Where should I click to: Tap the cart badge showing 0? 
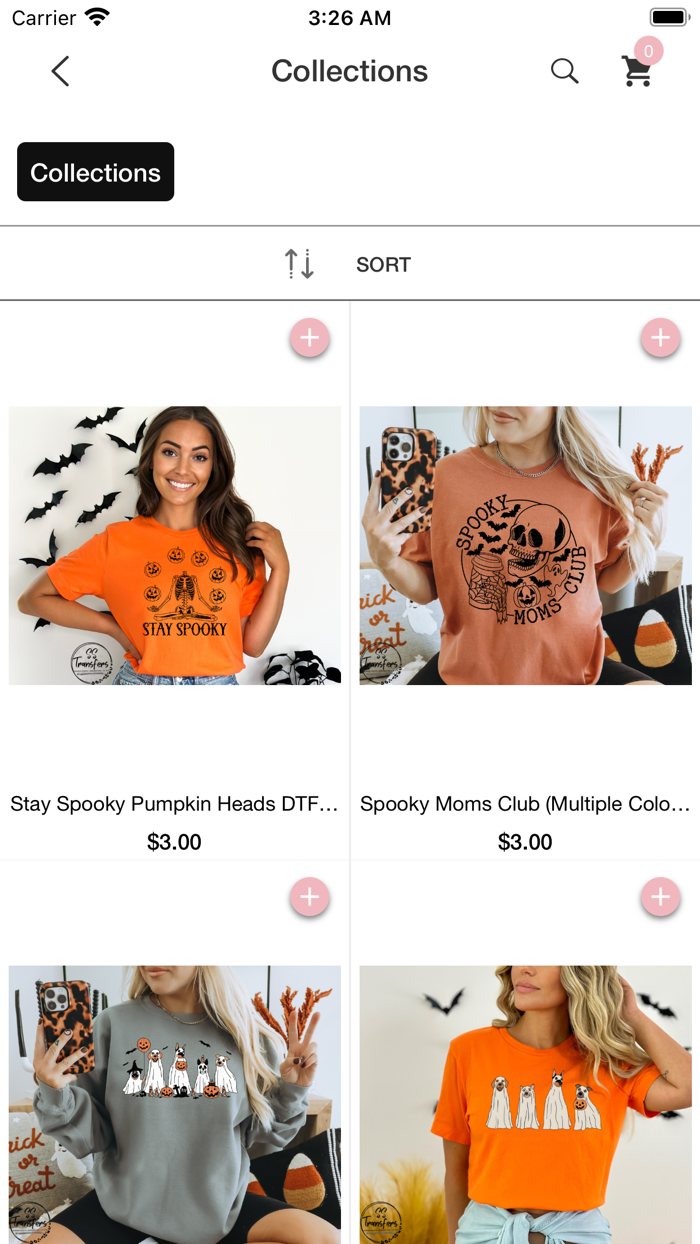click(648, 51)
